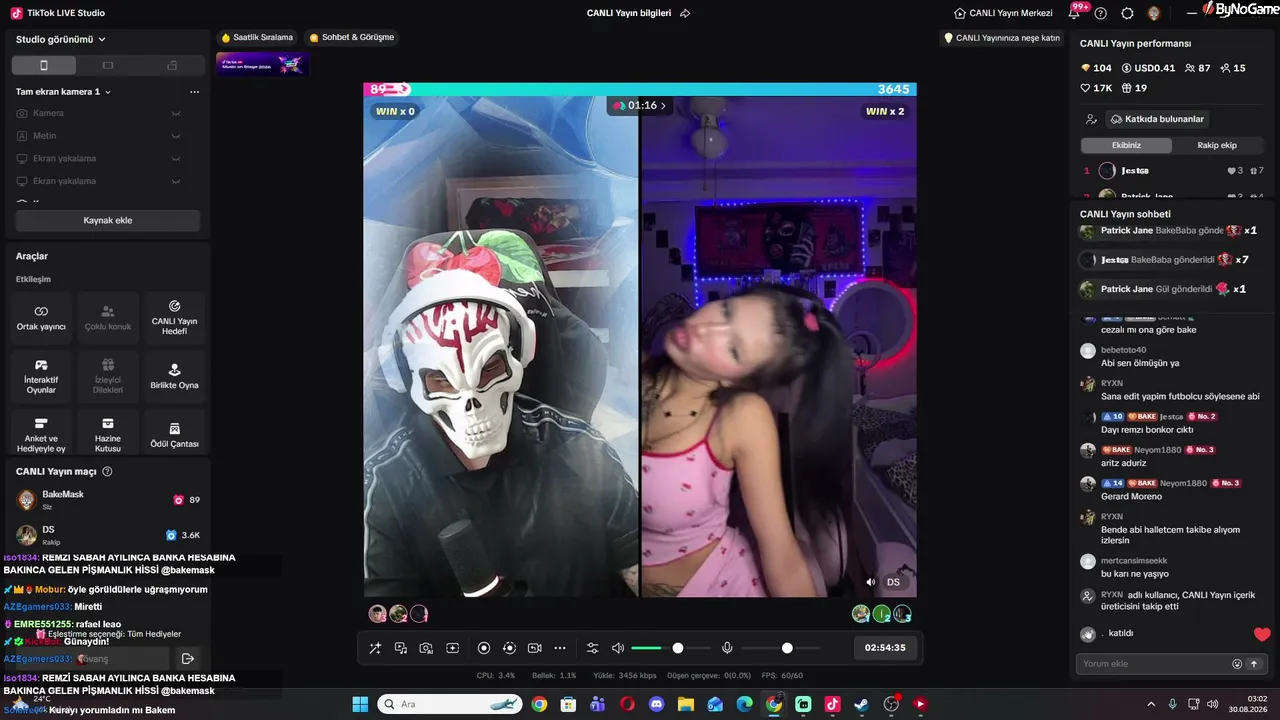The height and width of the screenshot is (720, 1280).
Task: Switch to the Ekibiniz tab
Action: pos(1126,145)
